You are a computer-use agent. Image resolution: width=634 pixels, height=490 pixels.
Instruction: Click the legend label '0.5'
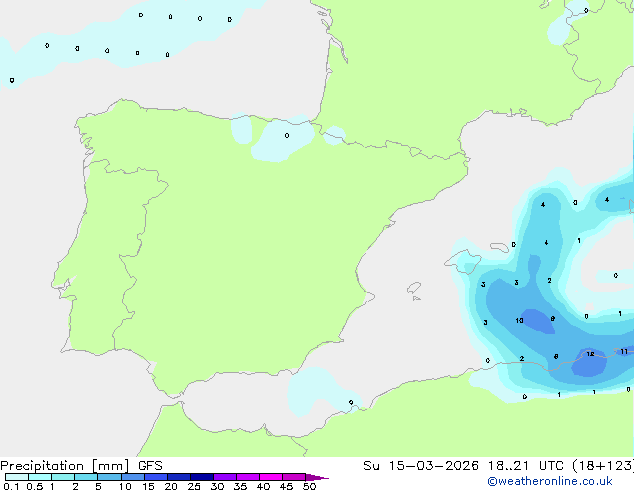pyautogui.click(x=34, y=486)
